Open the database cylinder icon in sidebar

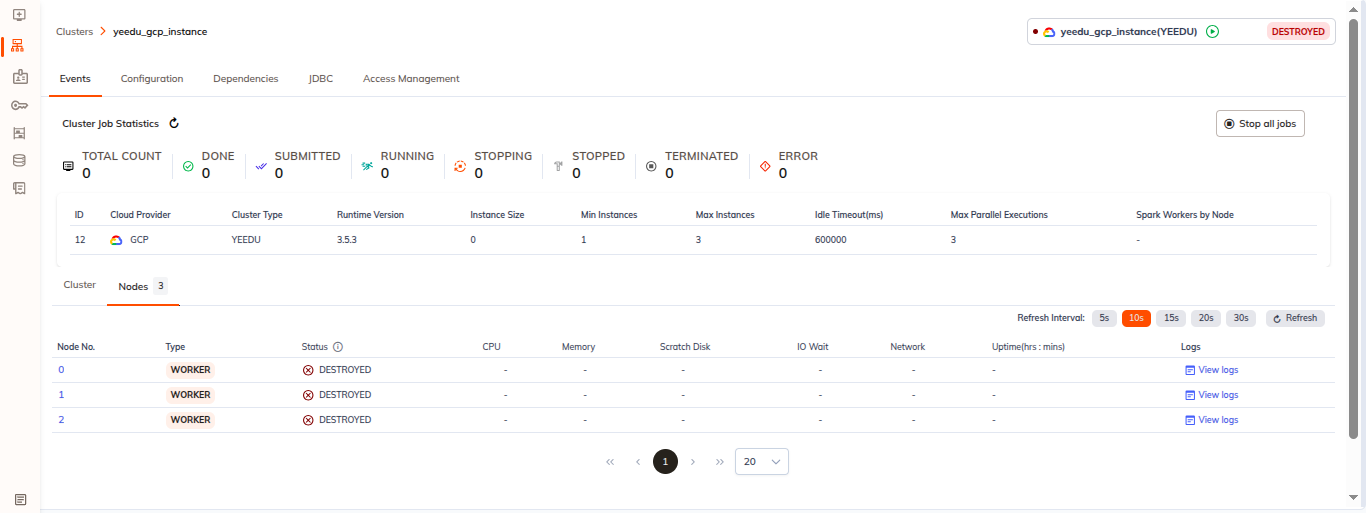pyautogui.click(x=20, y=160)
